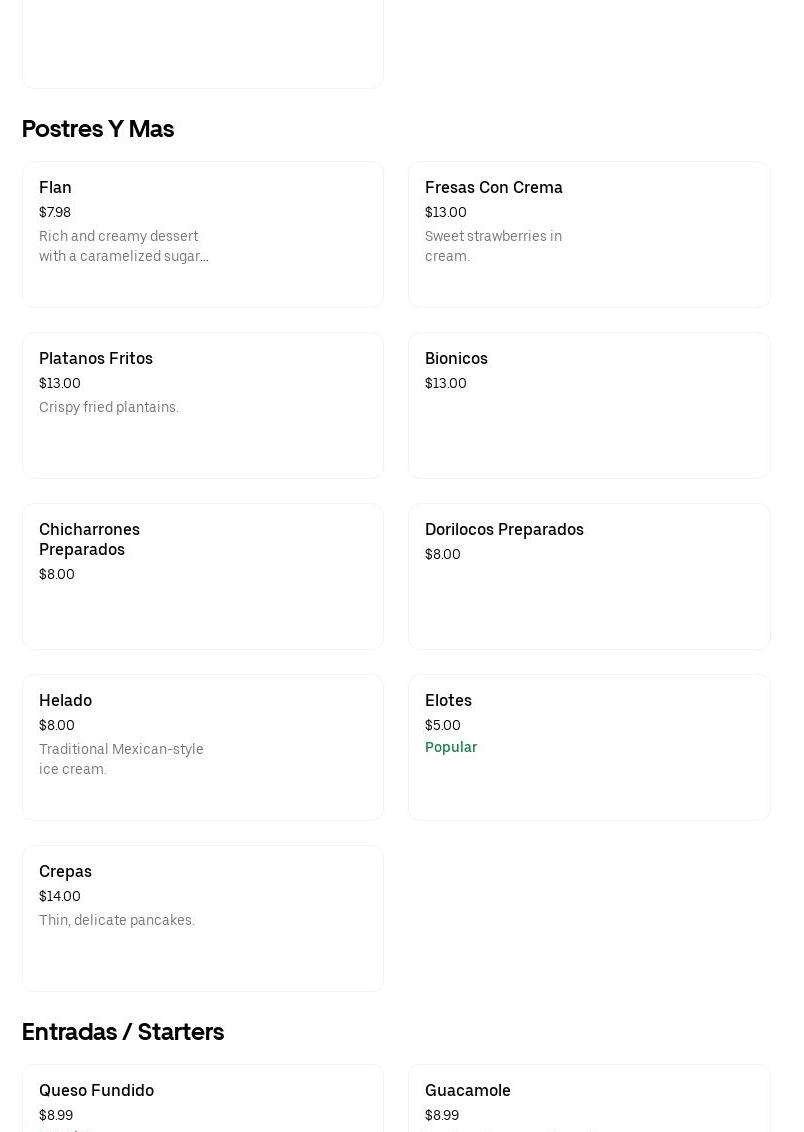Pick the Helado ice cream item
This screenshot has width=804, height=1132.
tap(202, 747)
